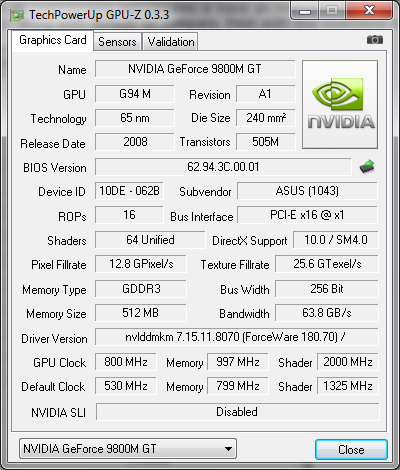Click the GPU Clock value 800 MHz

[x=126, y=362]
